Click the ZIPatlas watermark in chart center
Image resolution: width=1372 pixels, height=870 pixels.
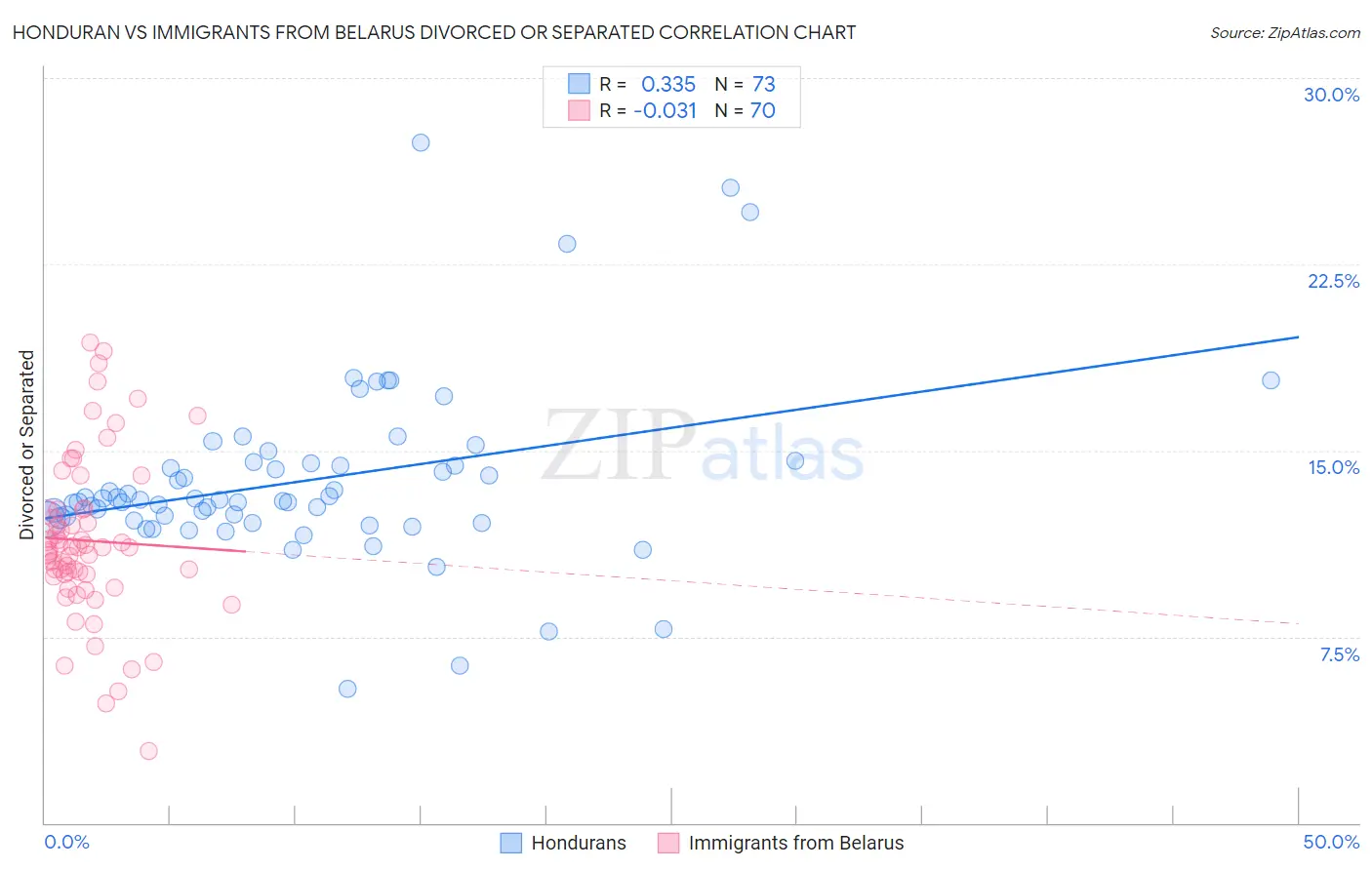tap(703, 447)
